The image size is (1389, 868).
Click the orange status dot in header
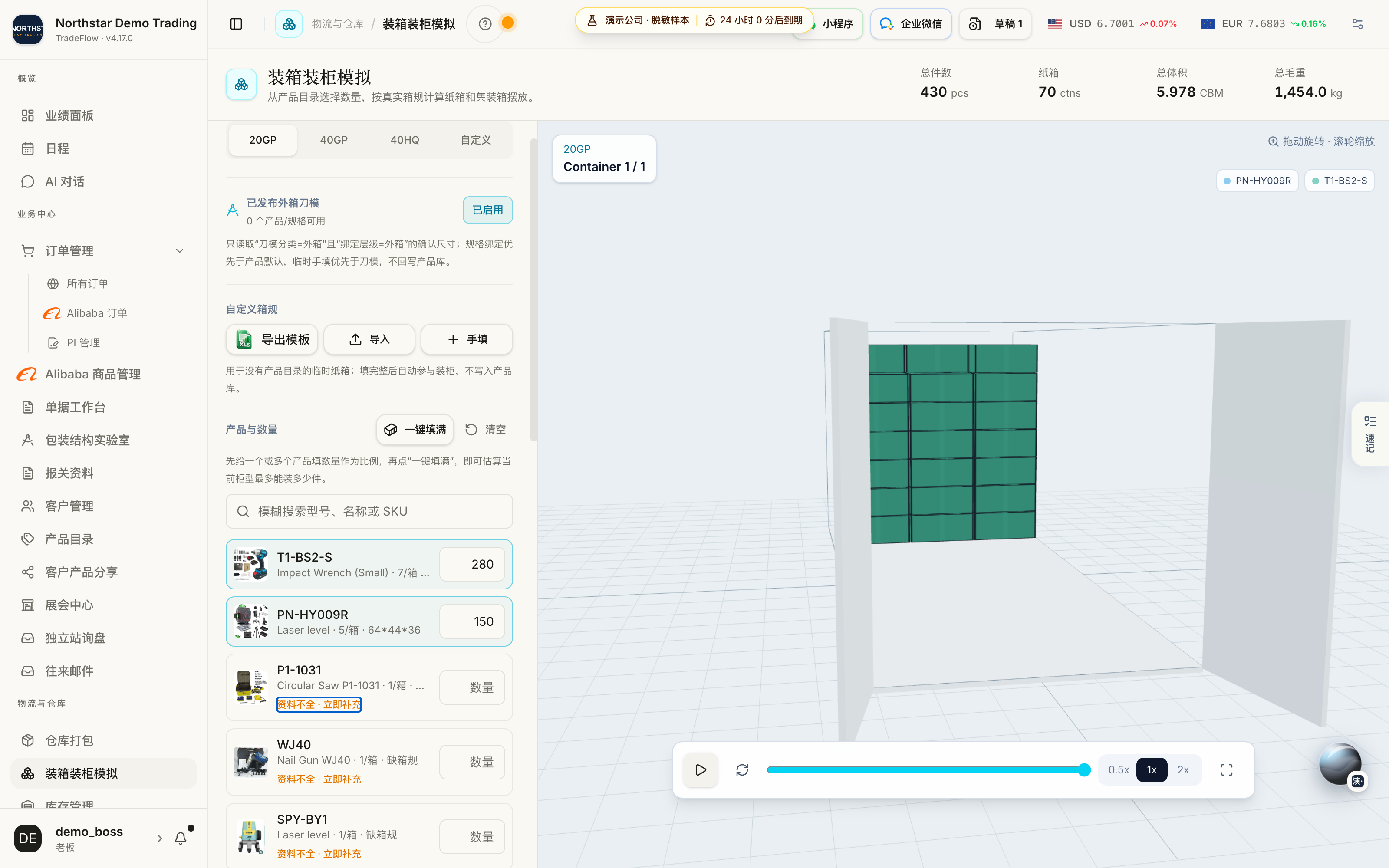508,23
